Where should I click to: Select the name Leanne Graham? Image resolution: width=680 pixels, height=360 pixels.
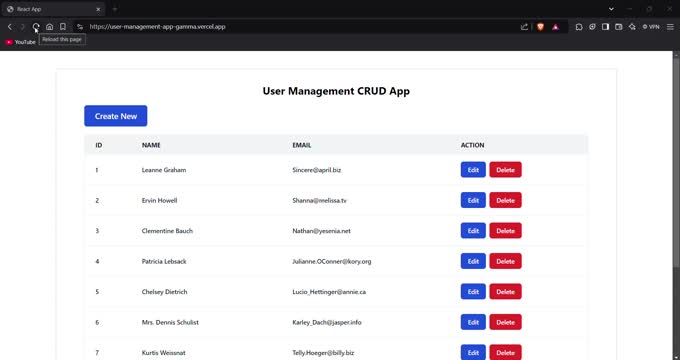coord(164,170)
